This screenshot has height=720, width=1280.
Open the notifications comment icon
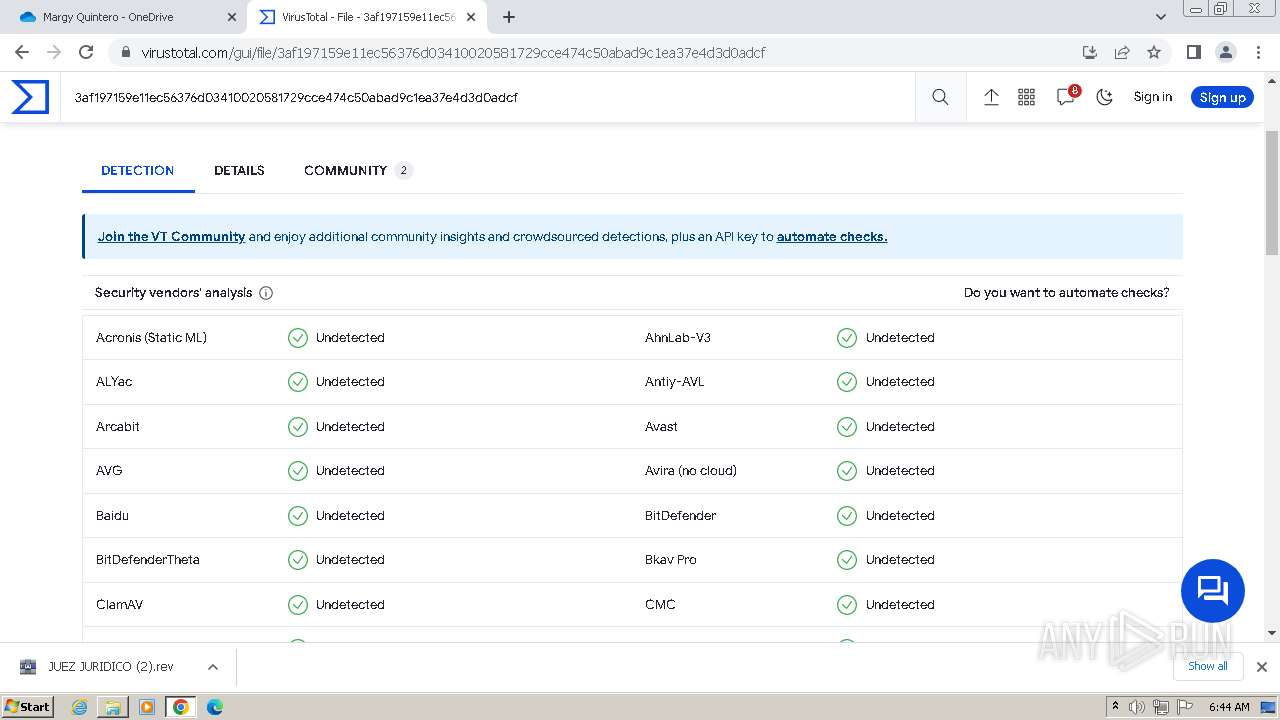pos(1066,97)
